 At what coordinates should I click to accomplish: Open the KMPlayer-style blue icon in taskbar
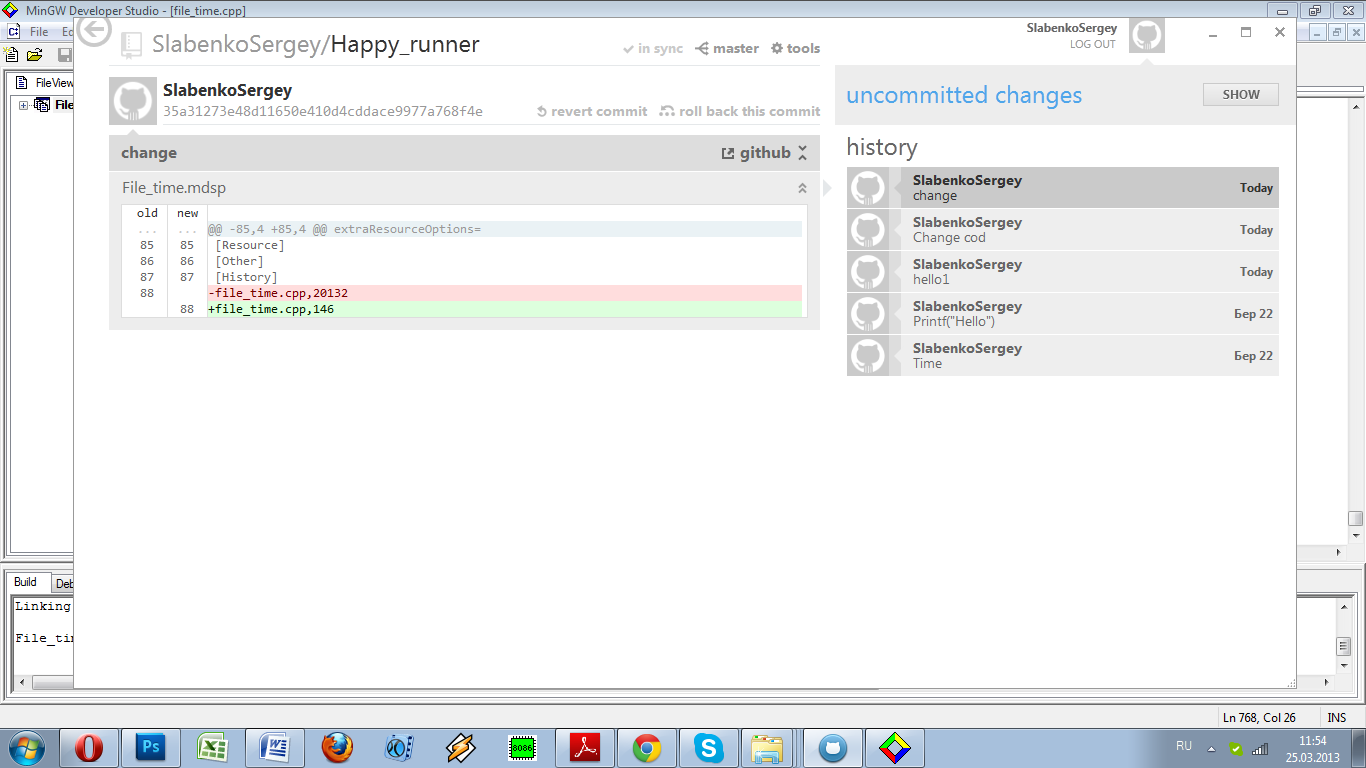[399, 748]
